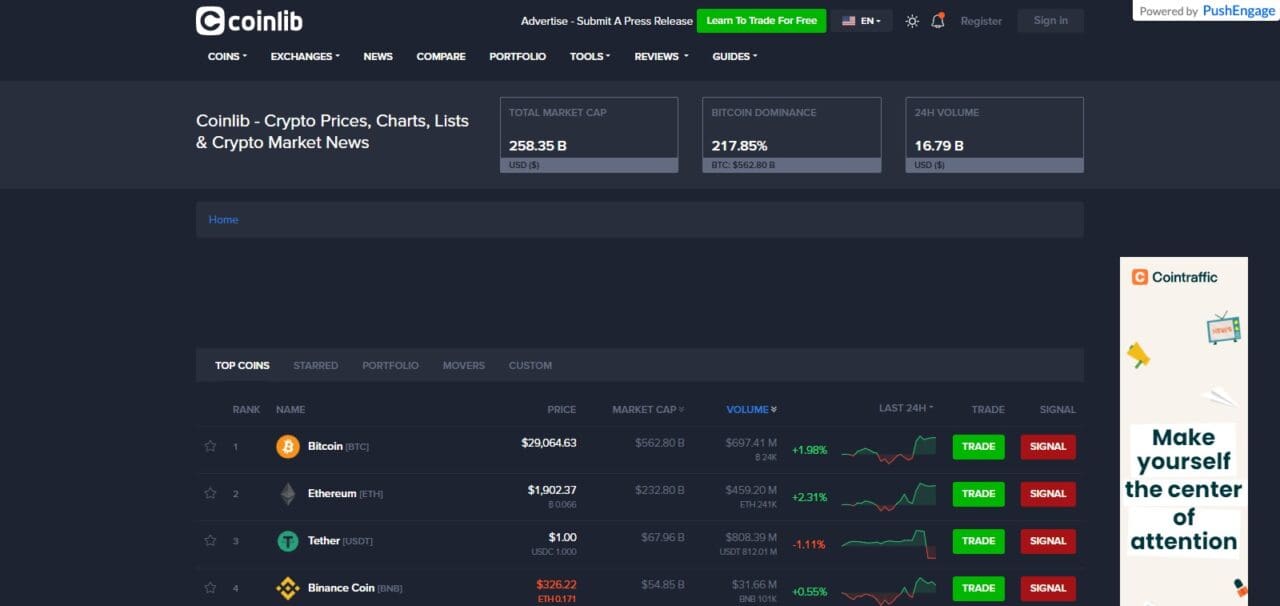Image resolution: width=1280 pixels, height=606 pixels.
Task: Open the Portfolio menu item in navbar
Action: pos(518,56)
